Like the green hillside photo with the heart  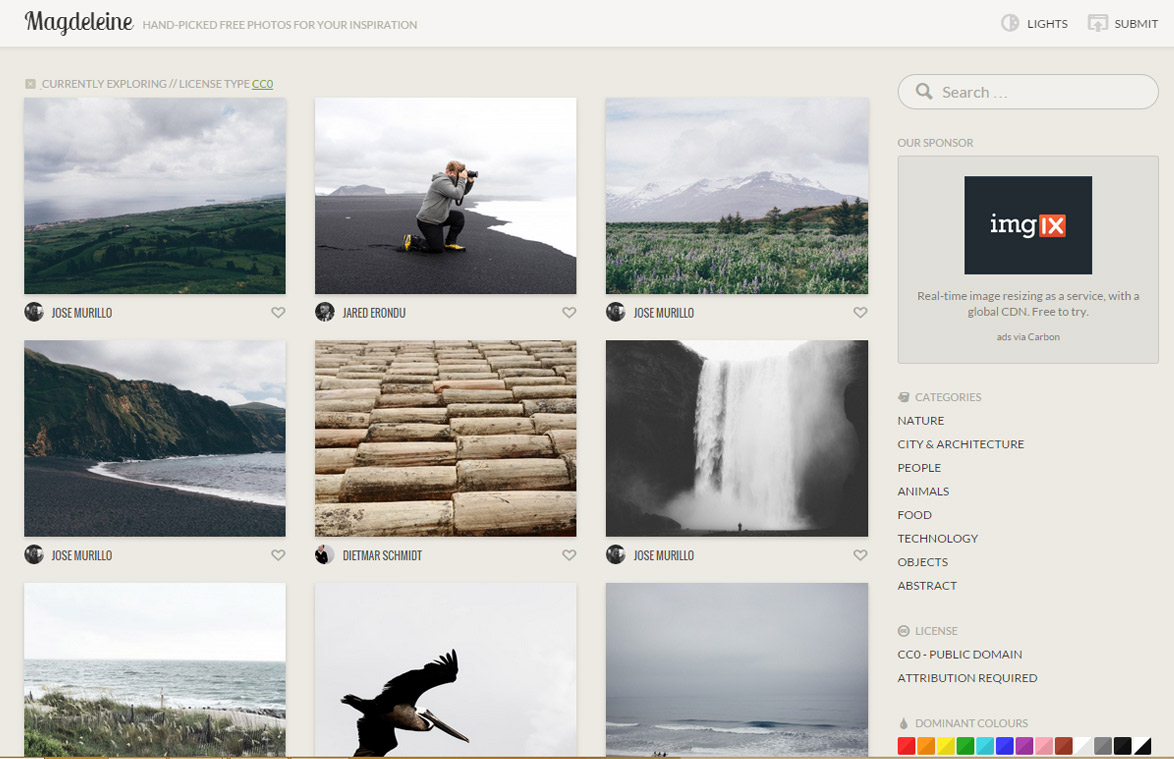coord(278,313)
